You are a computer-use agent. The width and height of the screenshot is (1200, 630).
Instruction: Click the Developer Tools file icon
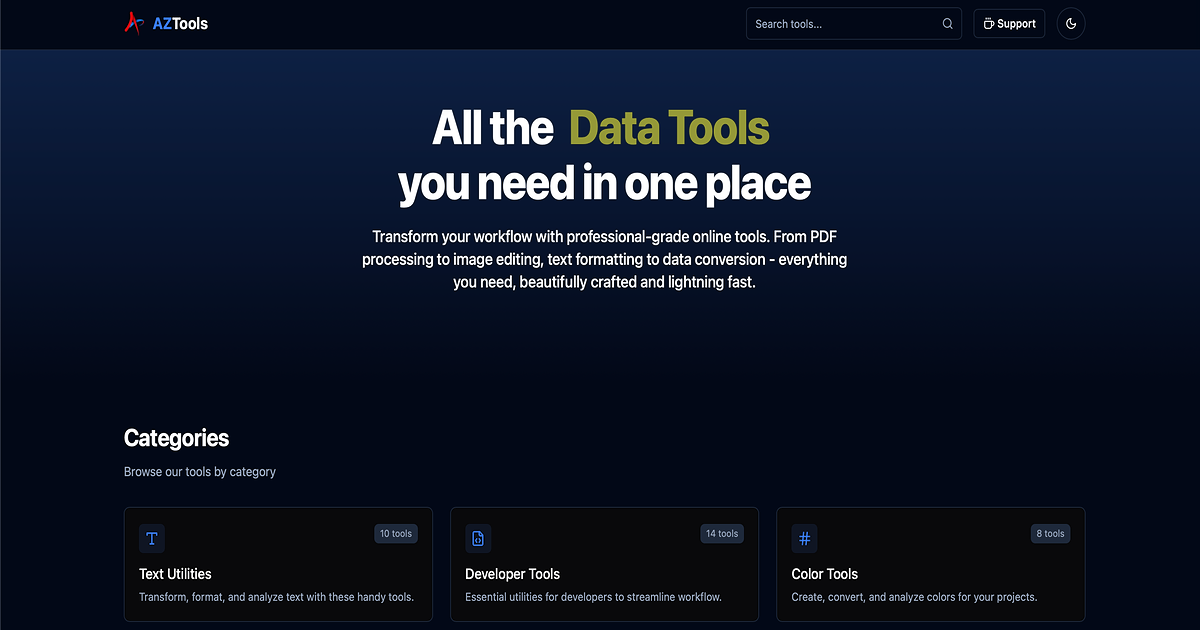[478, 538]
